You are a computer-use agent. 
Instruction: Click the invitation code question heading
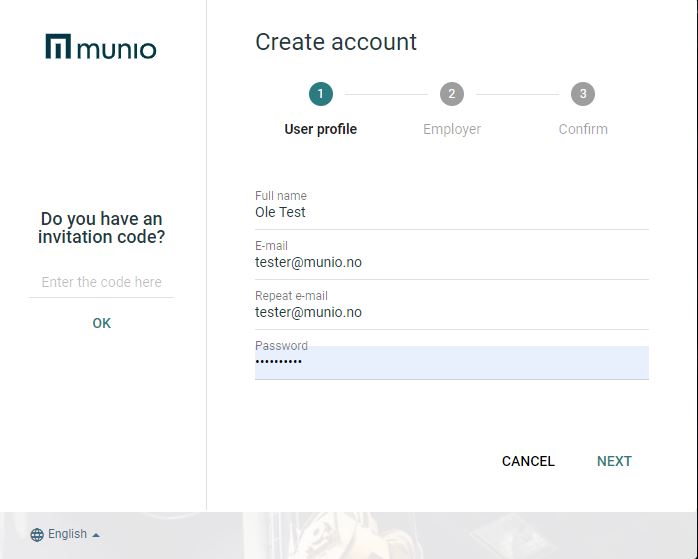click(x=101, y=228)
